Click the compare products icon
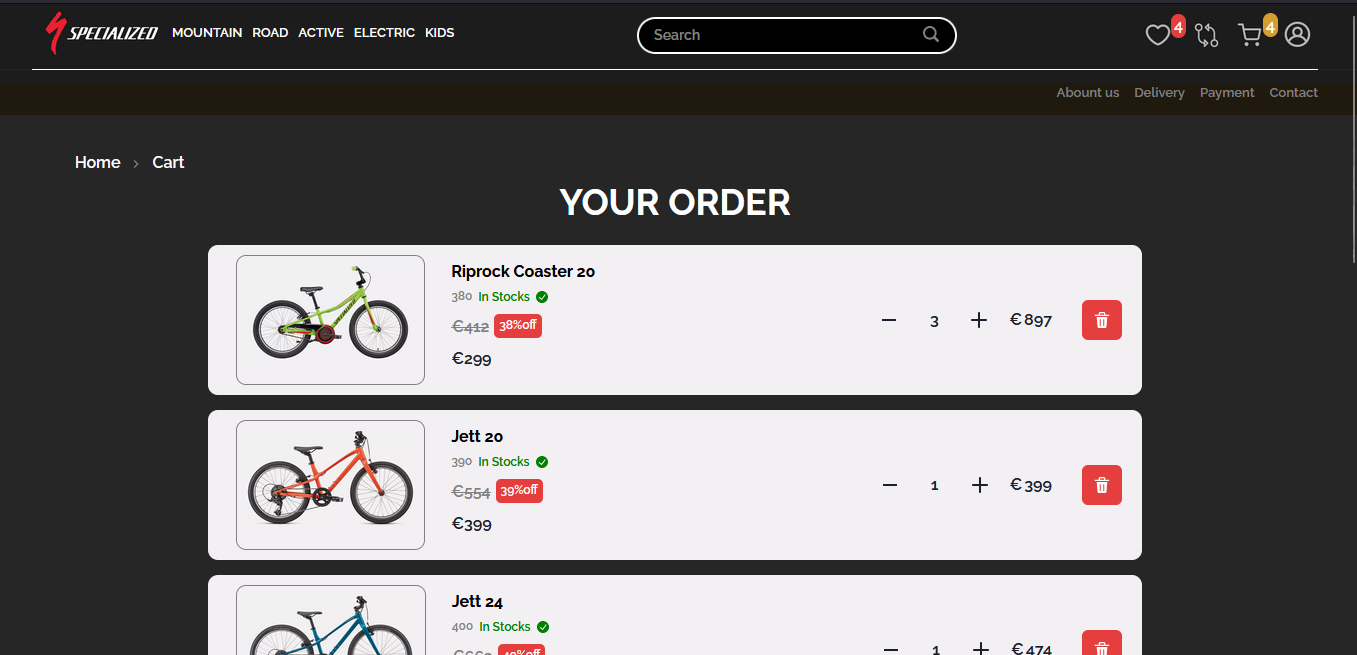 click(x=1206, y=34)
